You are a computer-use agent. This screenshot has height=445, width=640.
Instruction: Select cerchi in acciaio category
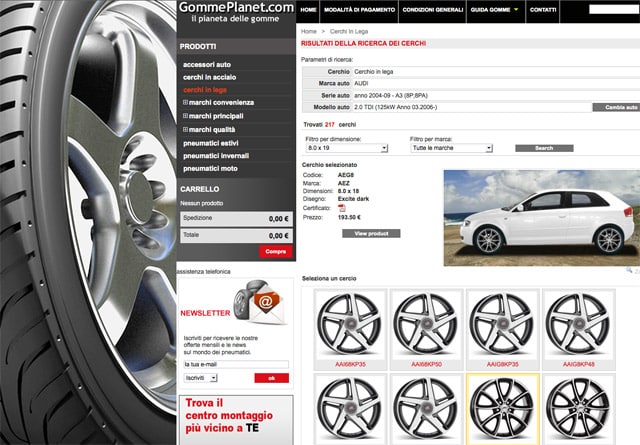point(209,77)
